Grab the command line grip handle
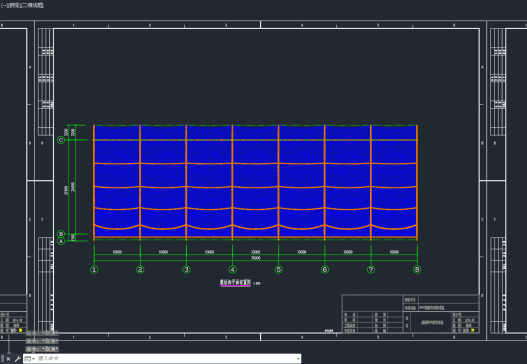The height and width of the screenshot is (364, 527). (x=2, y=359)
